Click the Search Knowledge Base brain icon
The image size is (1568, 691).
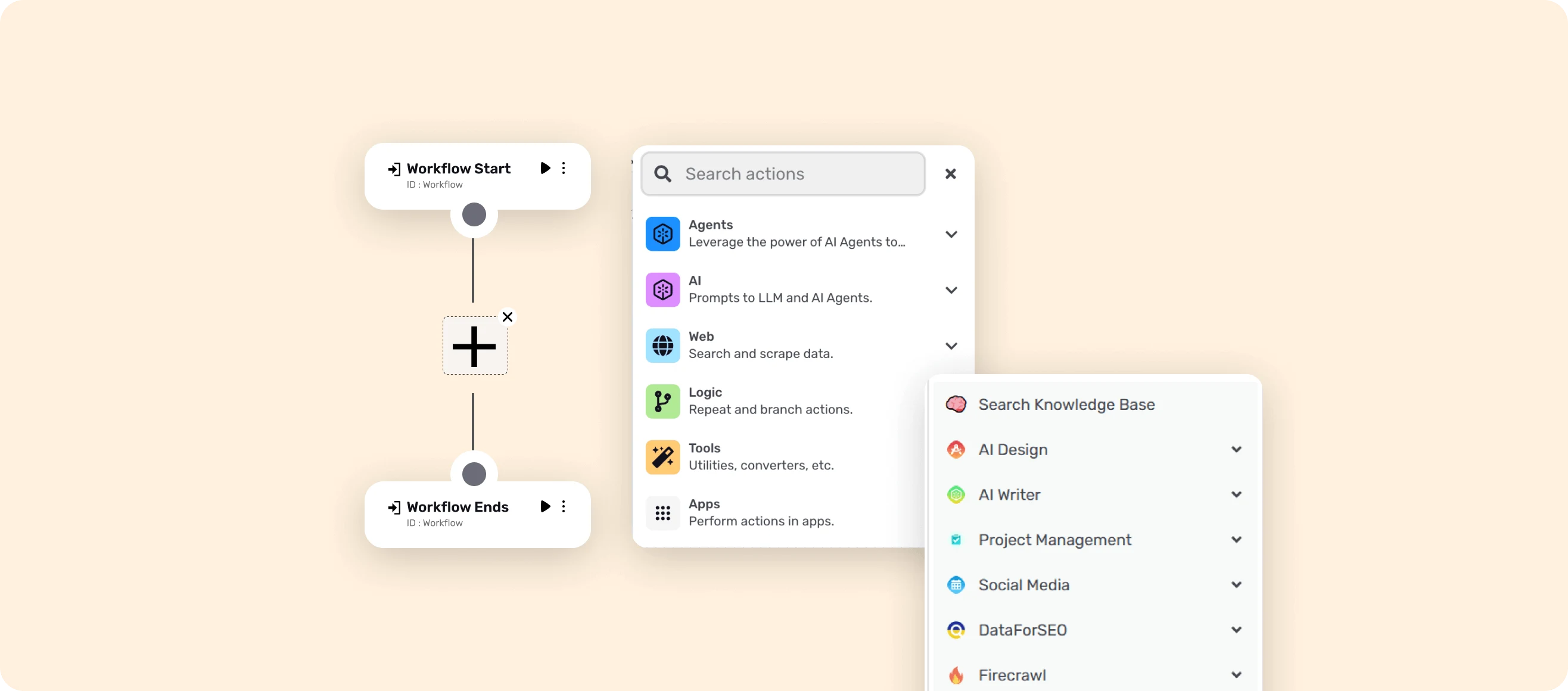tap(957, 404)
